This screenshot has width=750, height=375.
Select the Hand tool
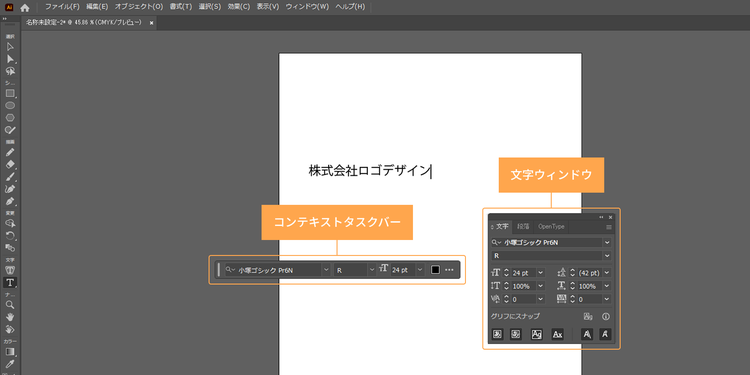pos(10,317)
